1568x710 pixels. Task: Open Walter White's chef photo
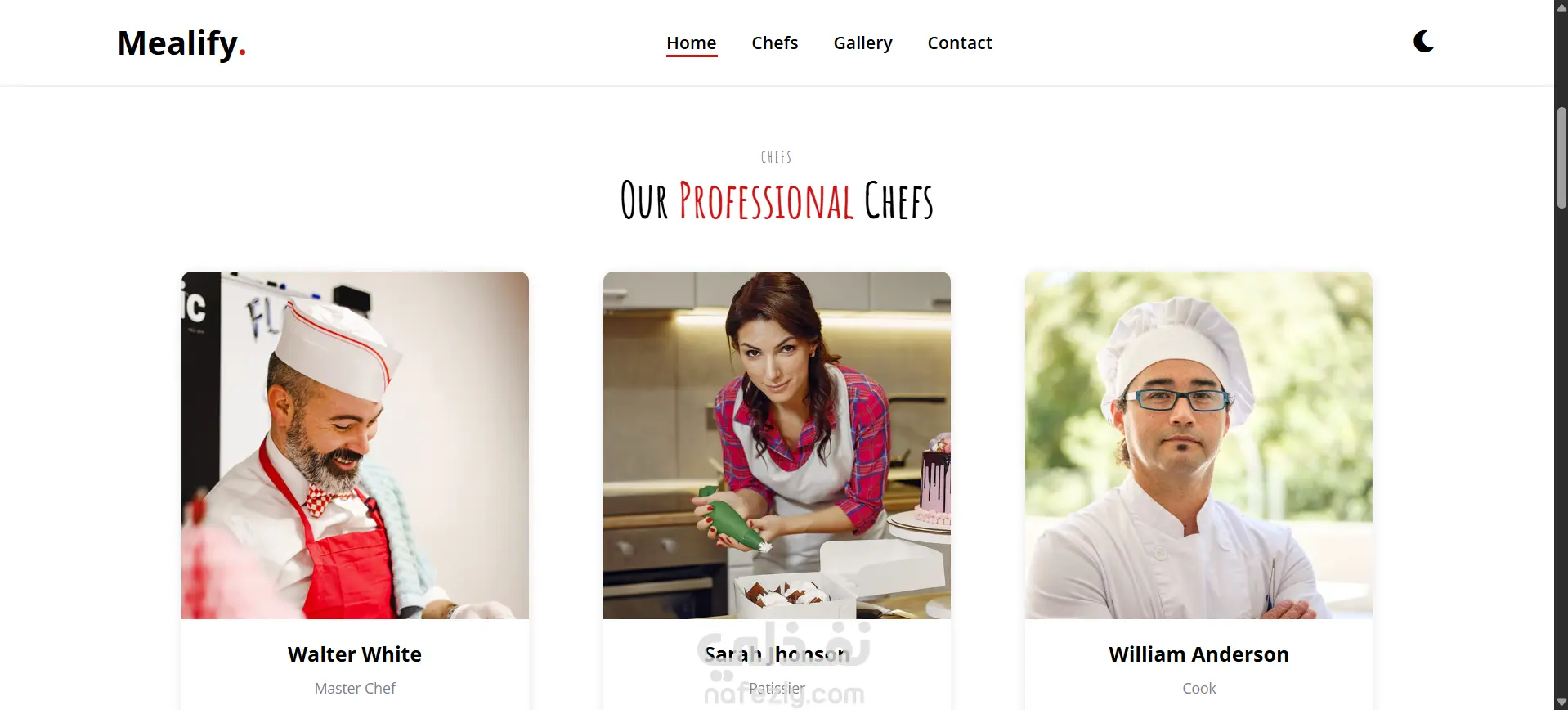point(355,445)
